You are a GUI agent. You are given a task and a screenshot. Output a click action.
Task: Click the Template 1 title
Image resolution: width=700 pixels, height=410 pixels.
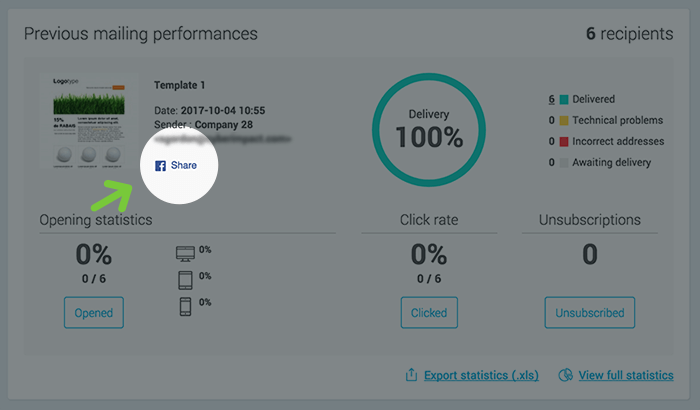point(179,85)
